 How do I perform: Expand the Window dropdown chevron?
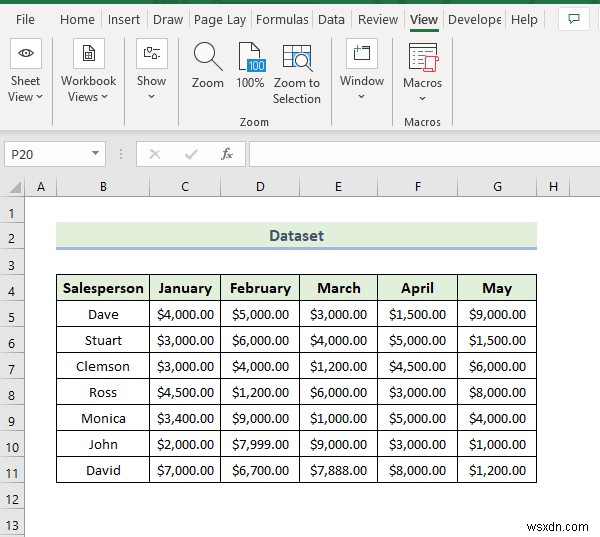[362, 96]
